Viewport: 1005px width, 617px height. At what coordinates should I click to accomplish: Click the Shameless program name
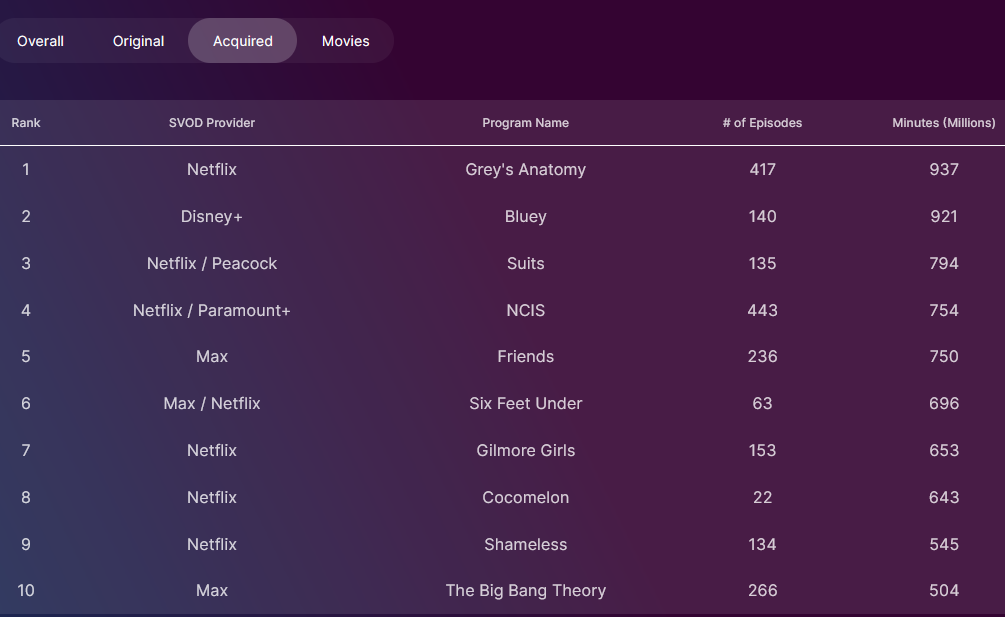525,545
